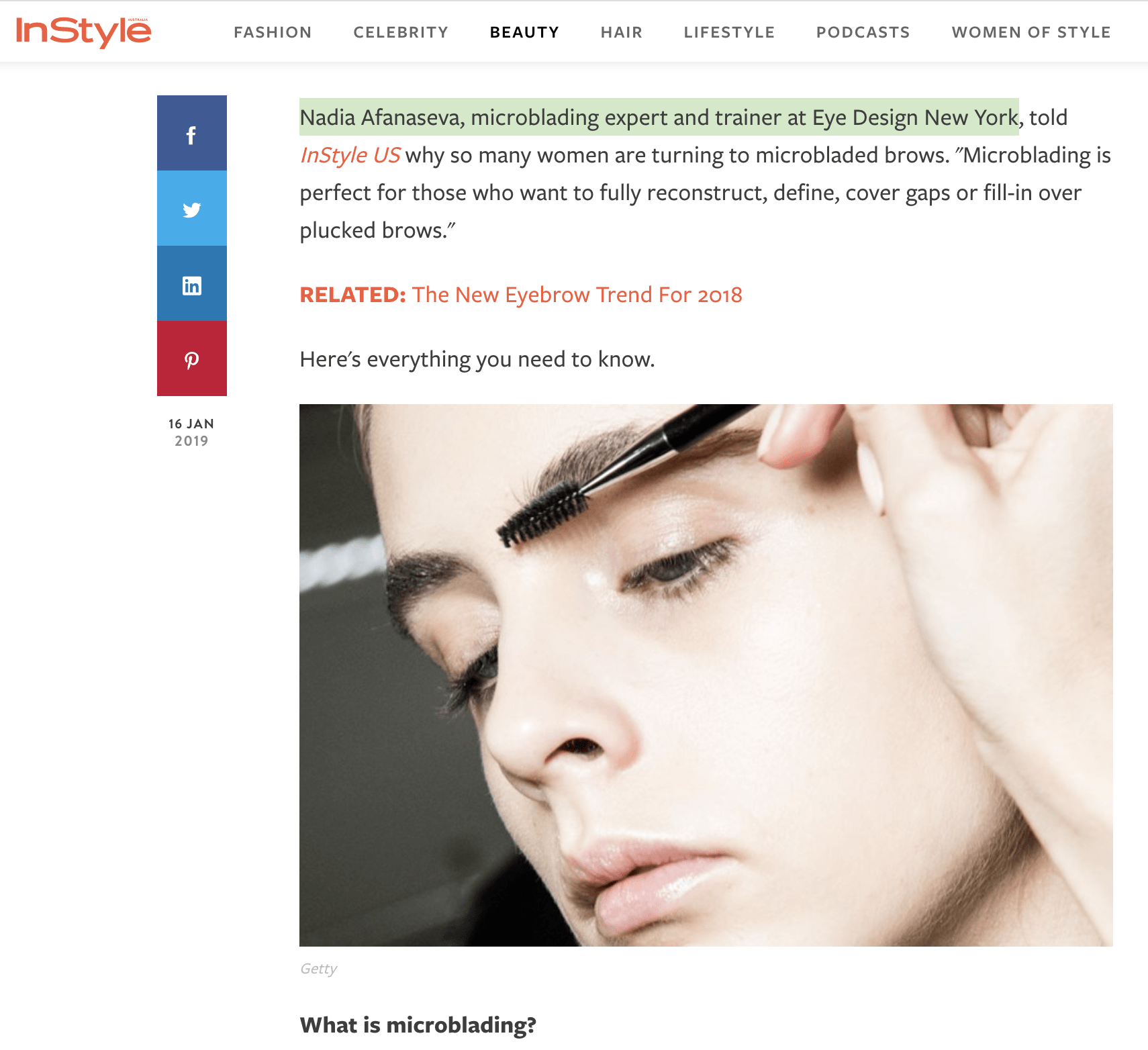Share article via Facebook icon
The width and height of the screenshot is (1148, 1050).
click(192, 133)
